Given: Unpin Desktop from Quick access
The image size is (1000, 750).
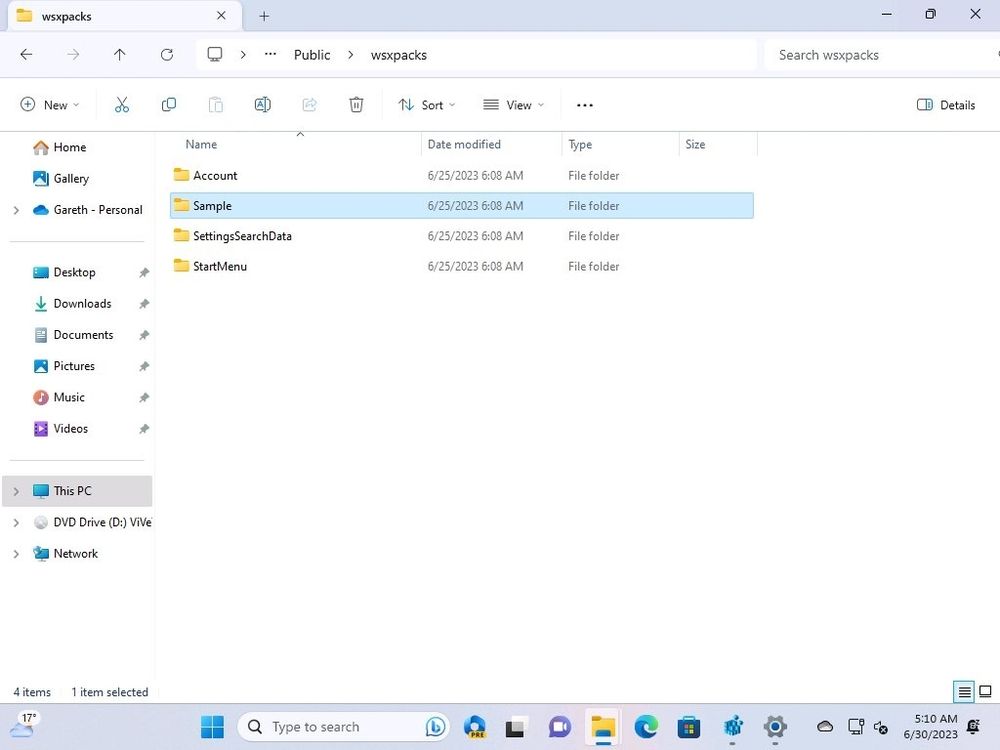Looking at the screenshot, I should pos(144,273).
